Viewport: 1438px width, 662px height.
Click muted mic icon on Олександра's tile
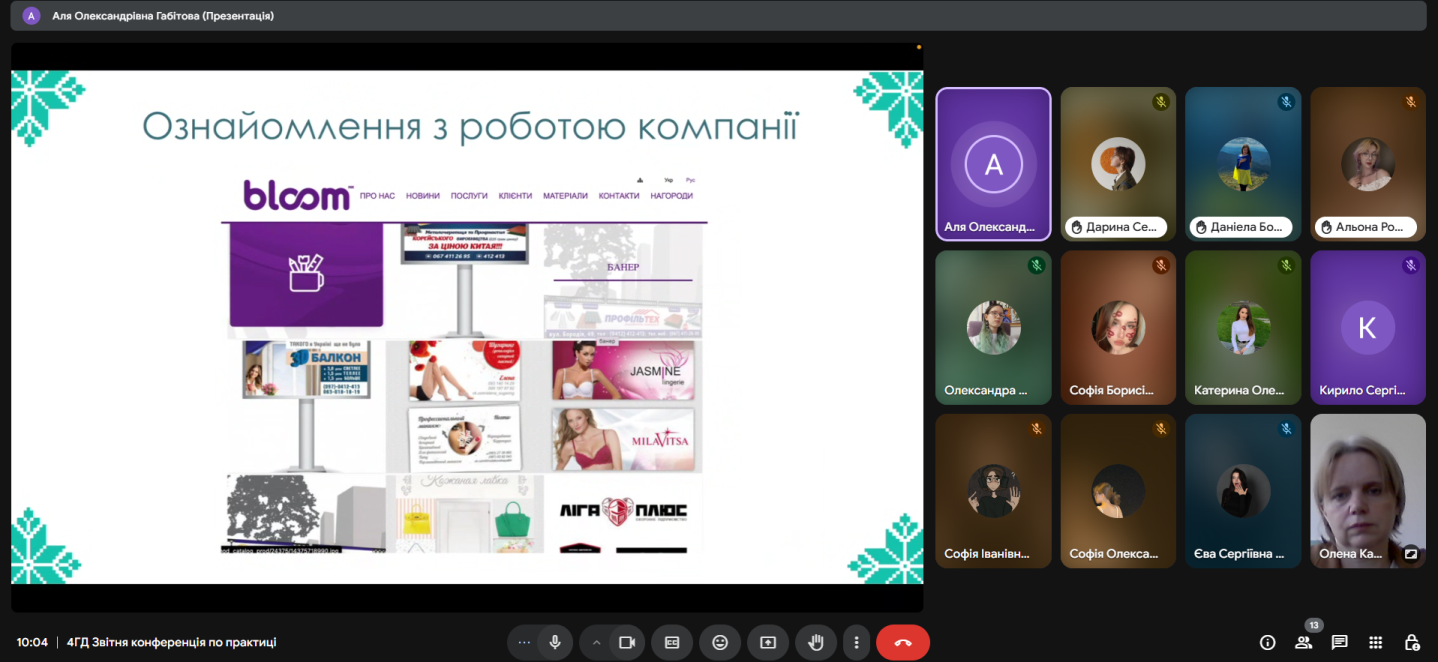tap(1036, 265)
